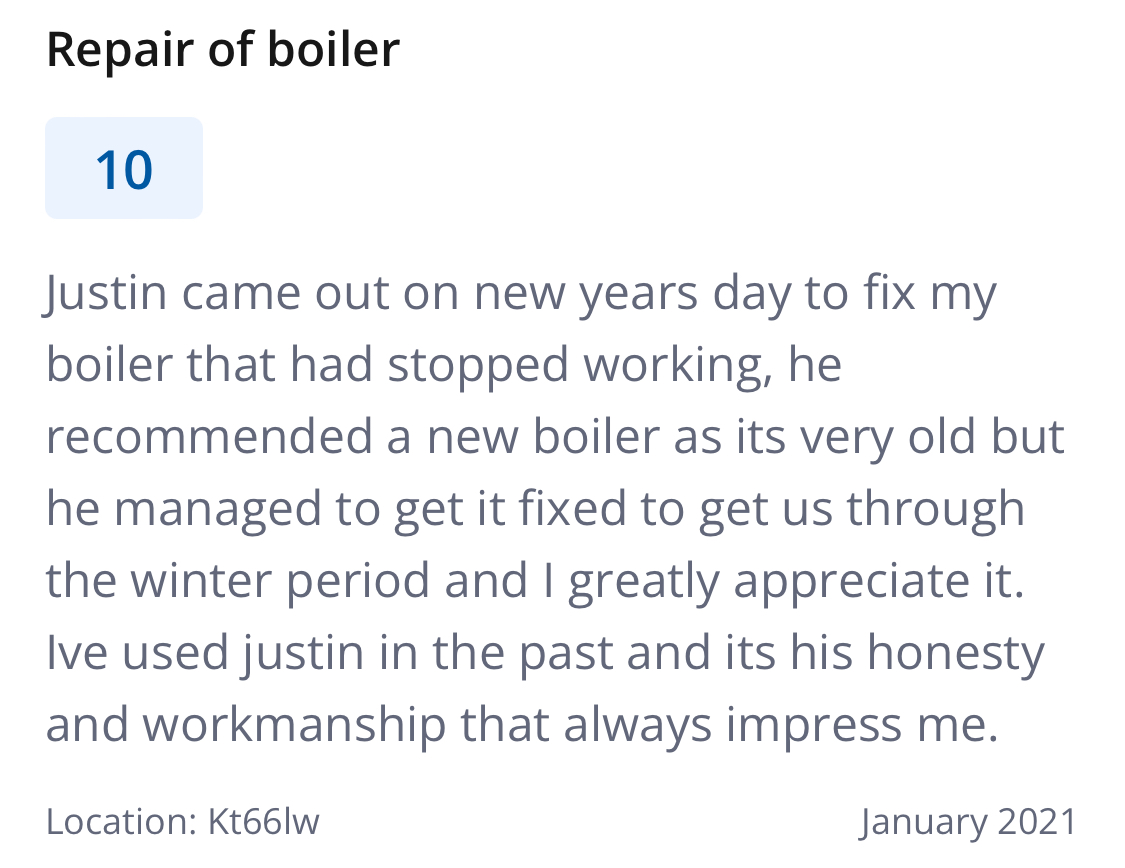Click the word "workmanship" in the review
The width and height of the screenshot is (1125, 868).
(294, 725)
